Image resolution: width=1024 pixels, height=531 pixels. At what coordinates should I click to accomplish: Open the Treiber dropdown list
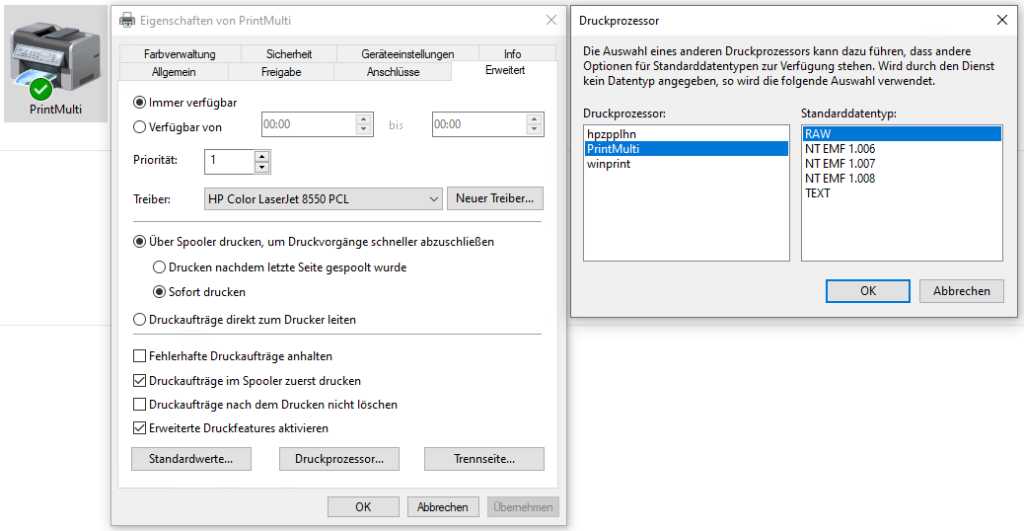(x=434, y=199)
